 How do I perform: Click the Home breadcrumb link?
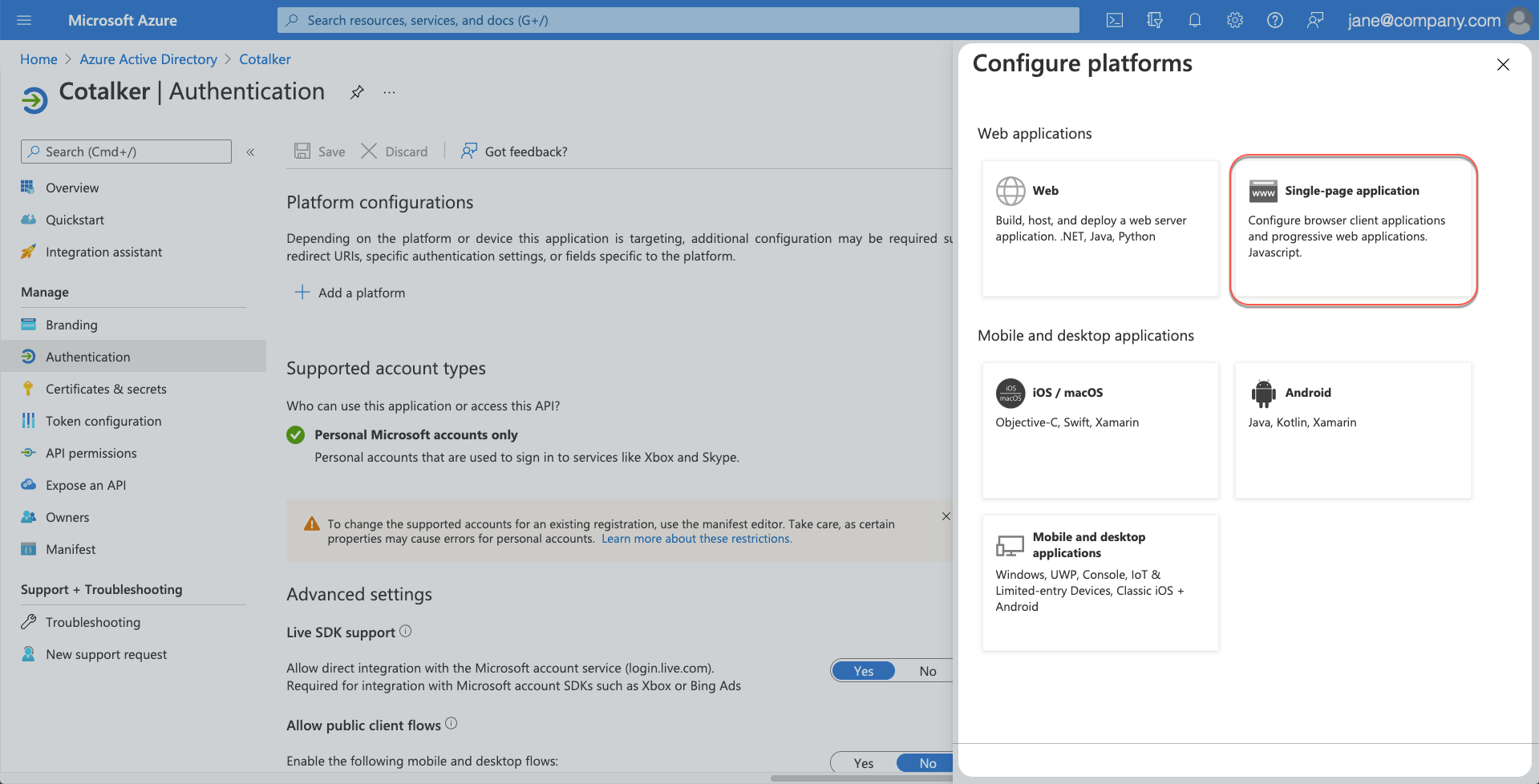(x=38, y=59)
